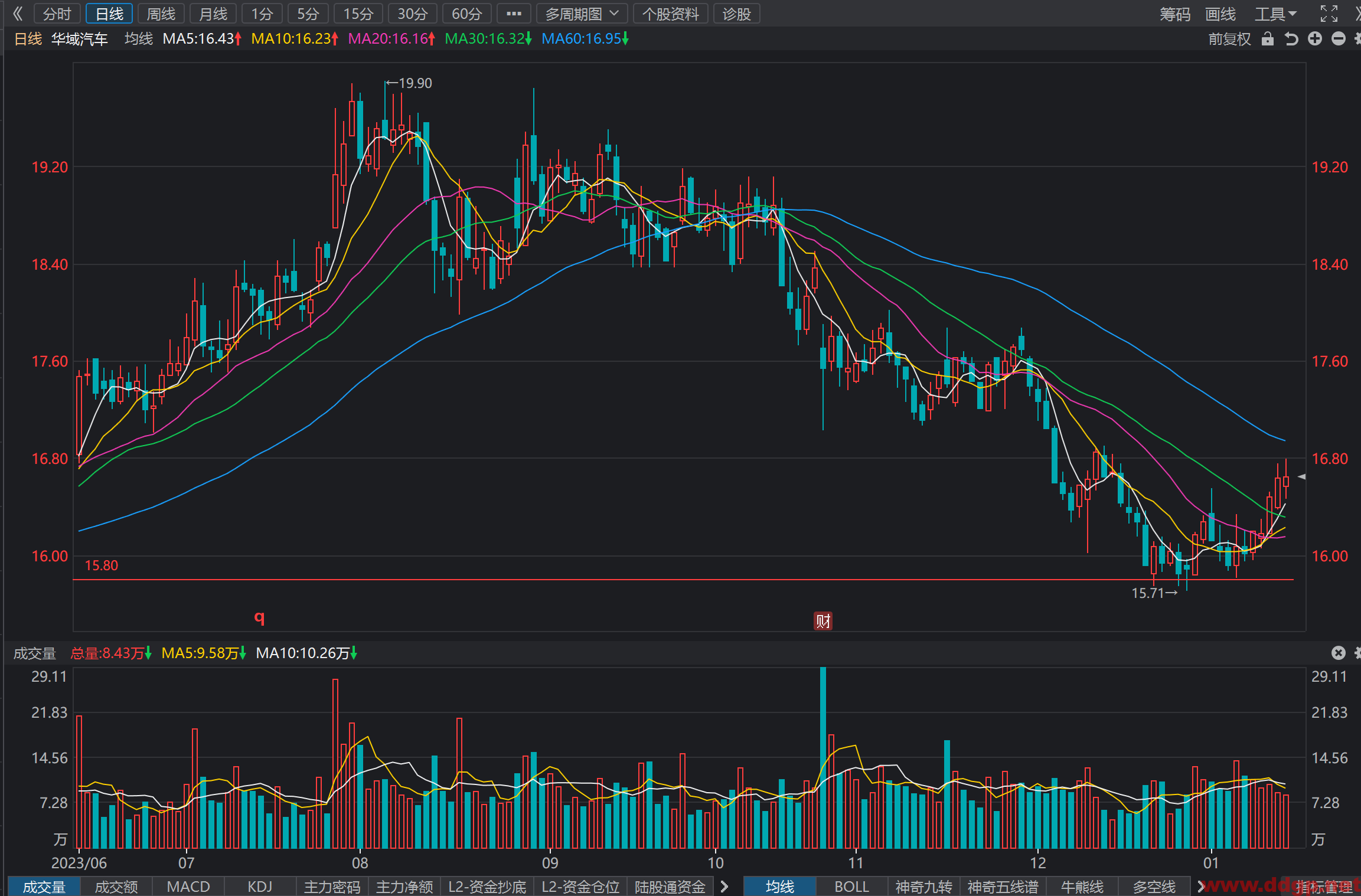Viewport: 1361px width, 896px height.
Task: Open the 多周期图 dropdown
Action: click(x=582, y=14)
